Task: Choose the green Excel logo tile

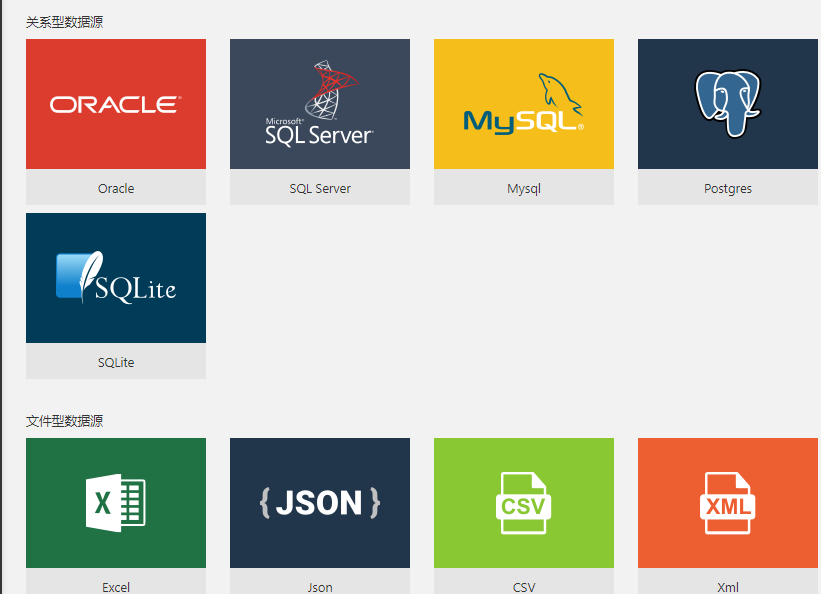Action: pos(116,503)
